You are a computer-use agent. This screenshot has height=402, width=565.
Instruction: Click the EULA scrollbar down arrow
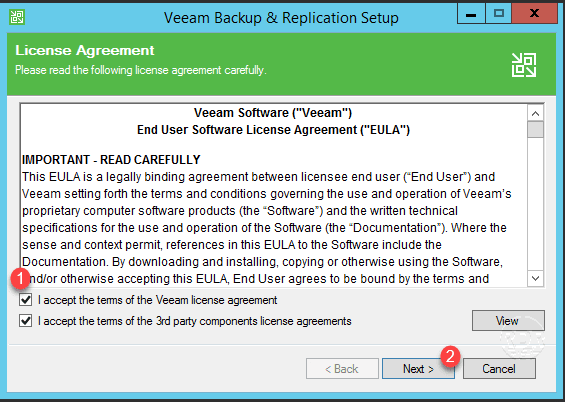[x=535, y=278]
